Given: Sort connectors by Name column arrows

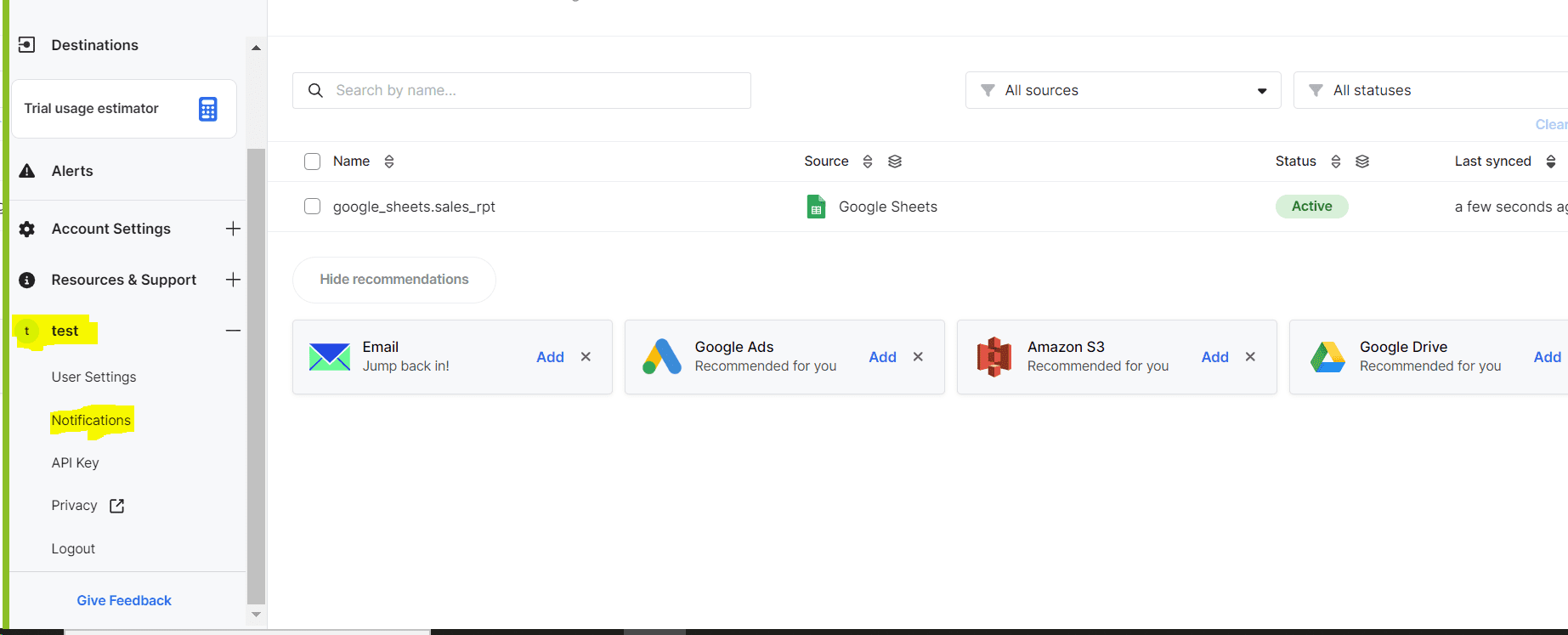Looking at the screenshot, I should 389,162.
